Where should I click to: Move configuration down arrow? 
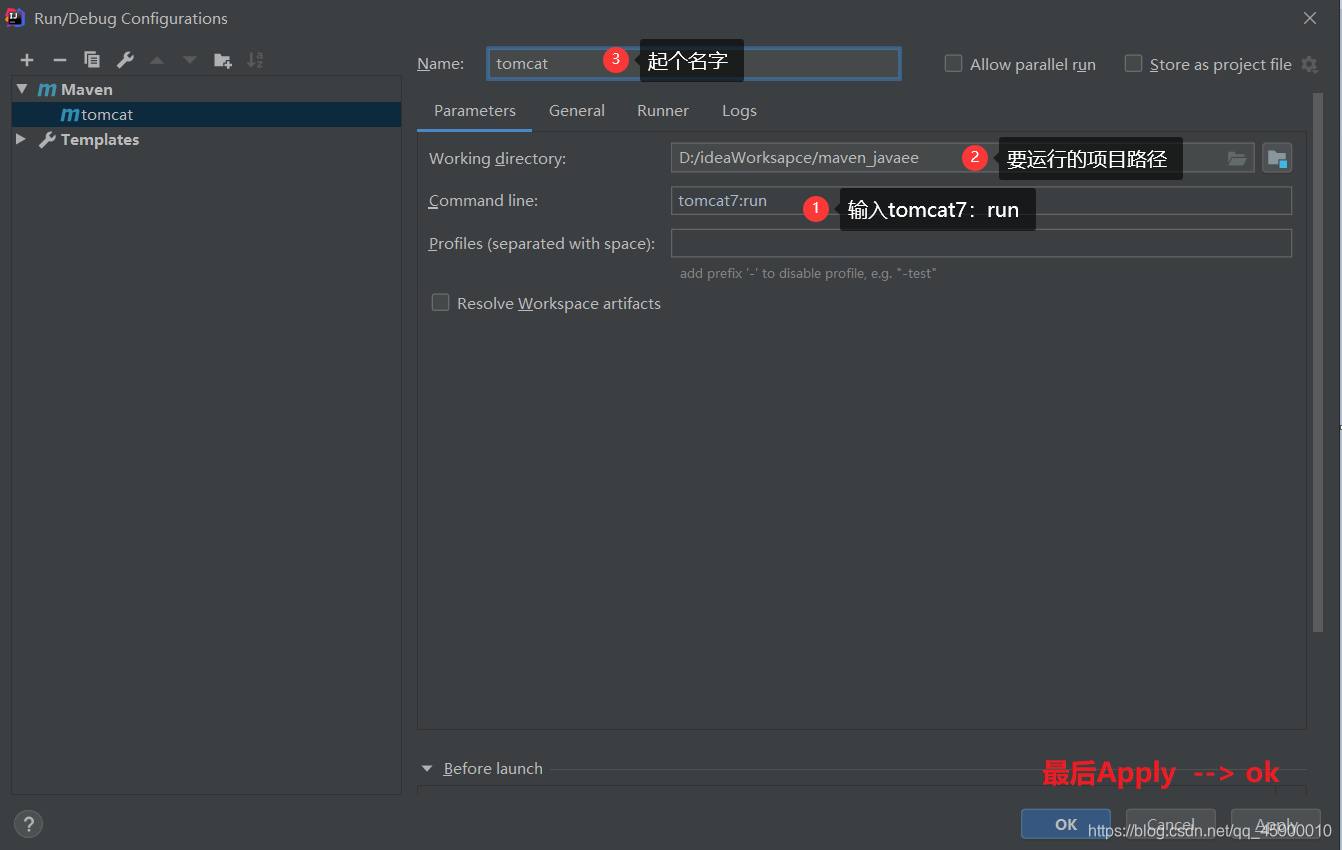coord(190,60)
